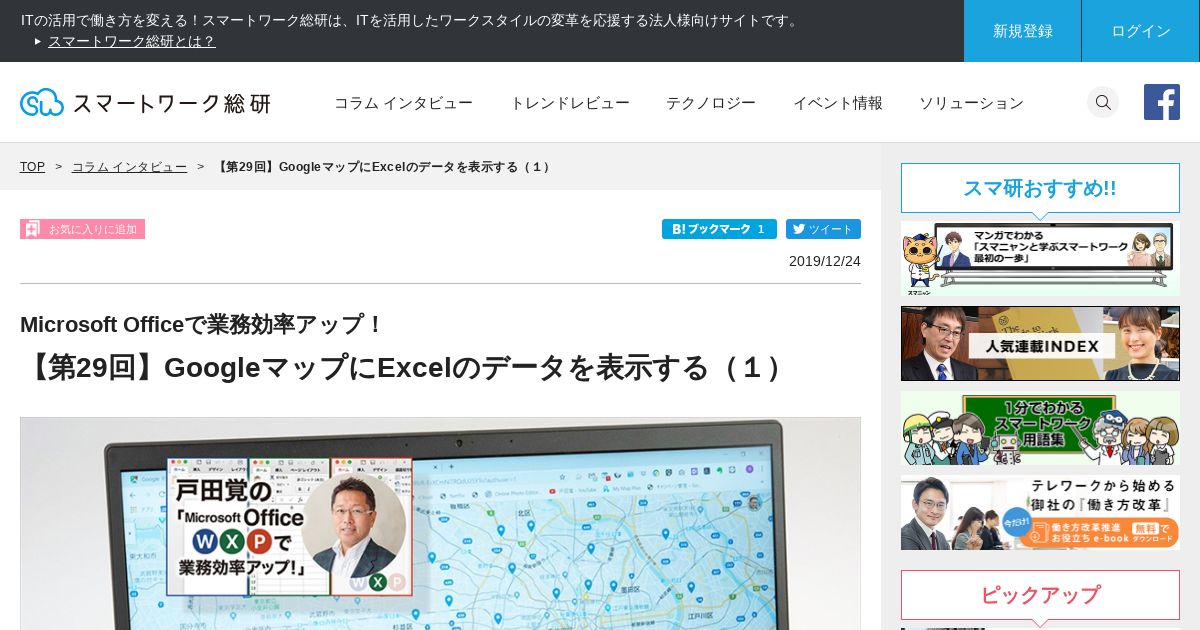Screen dimensions: 1200x630
Task: Click the article date 2019/12/24
Action: [x=825, y=261]
